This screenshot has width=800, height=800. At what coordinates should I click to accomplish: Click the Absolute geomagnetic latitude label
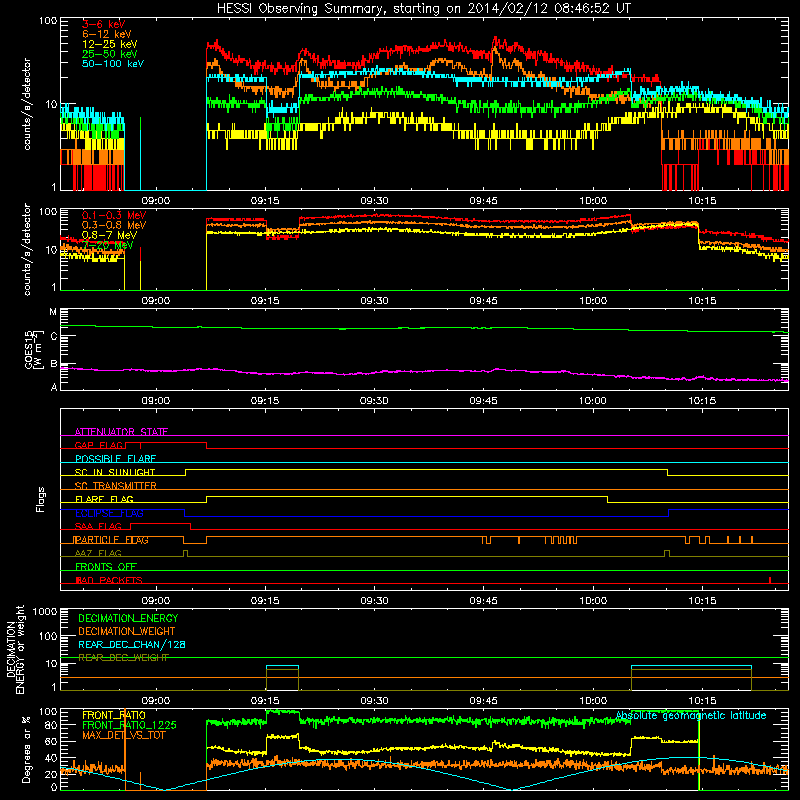691,715
